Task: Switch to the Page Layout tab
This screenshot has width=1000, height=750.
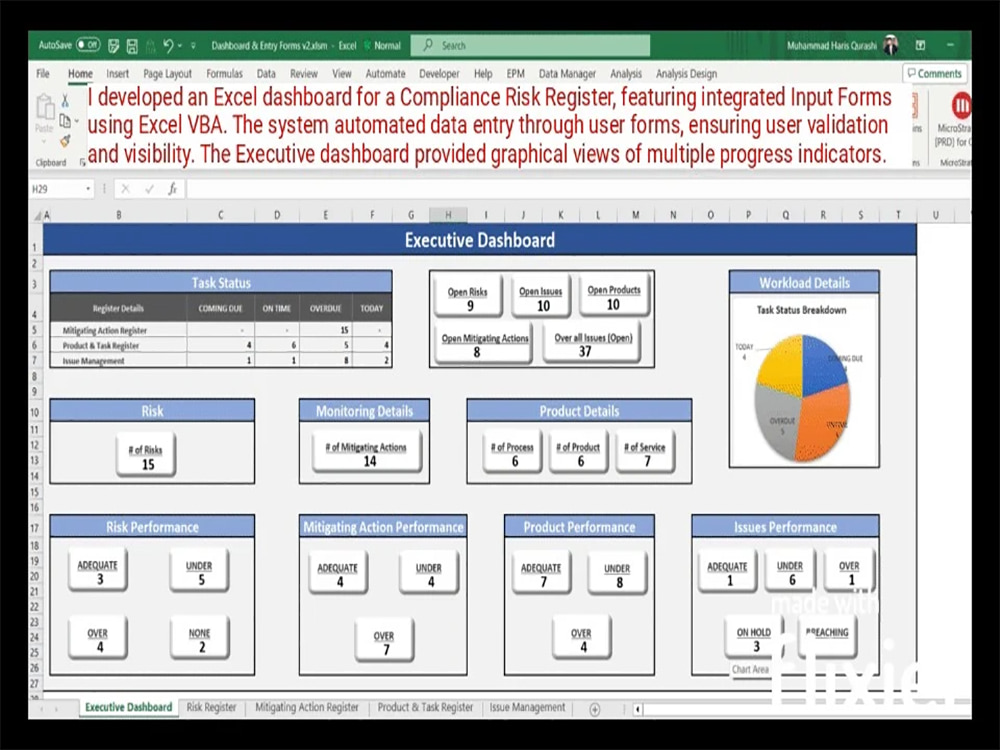Action: tap(167, 73)
